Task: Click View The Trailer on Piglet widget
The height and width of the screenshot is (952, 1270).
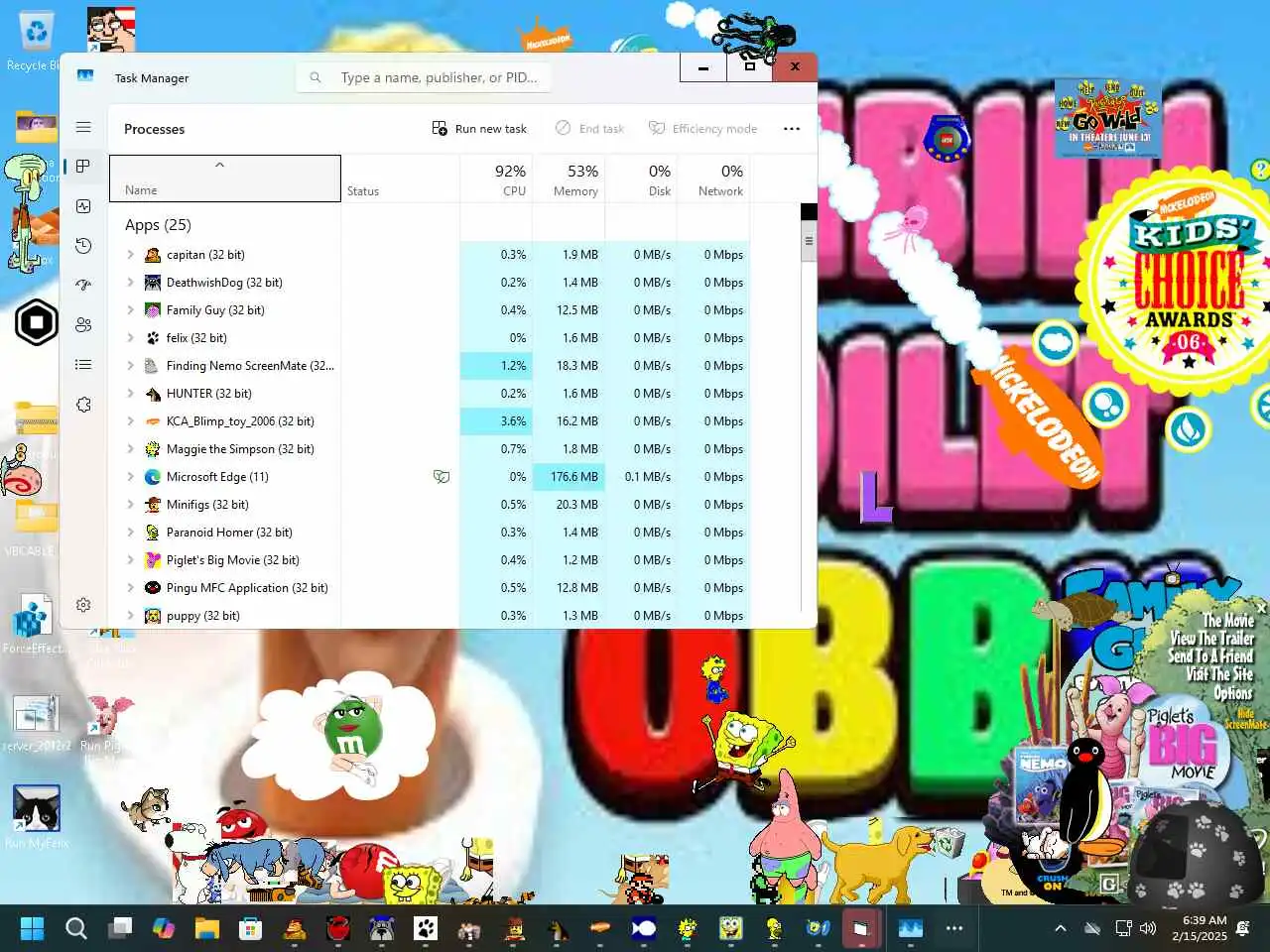Action: (x=1211, y=639)
